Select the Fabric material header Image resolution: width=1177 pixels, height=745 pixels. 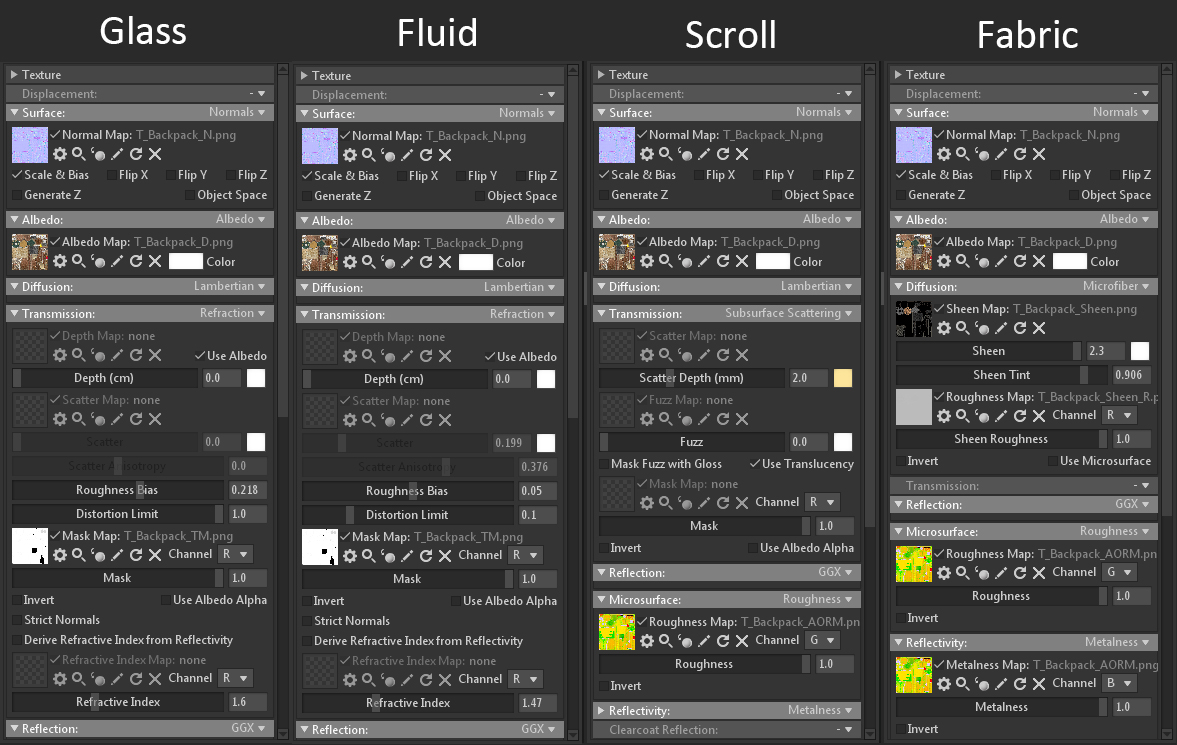click(1027, 33)
